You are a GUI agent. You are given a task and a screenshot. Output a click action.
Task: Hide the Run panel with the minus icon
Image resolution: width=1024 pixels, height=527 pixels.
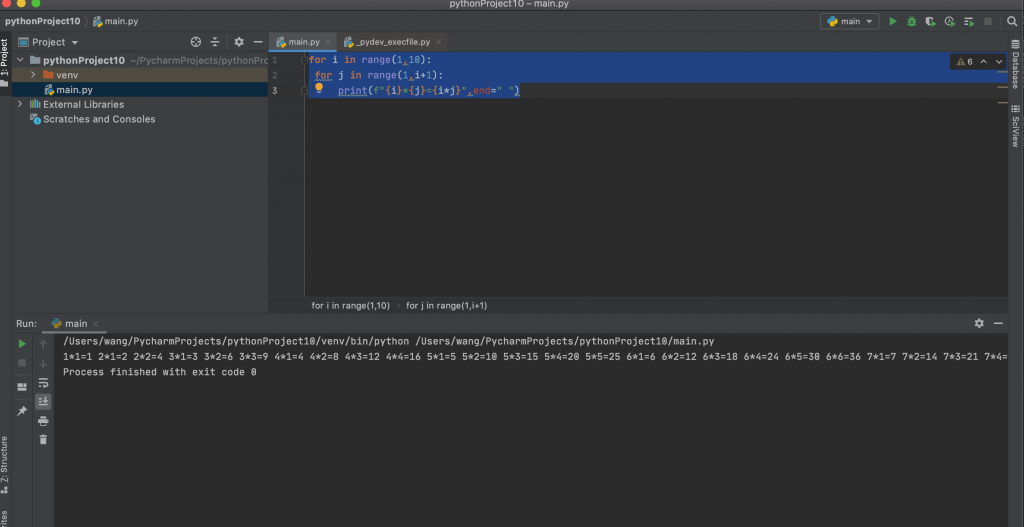point(998,323)
